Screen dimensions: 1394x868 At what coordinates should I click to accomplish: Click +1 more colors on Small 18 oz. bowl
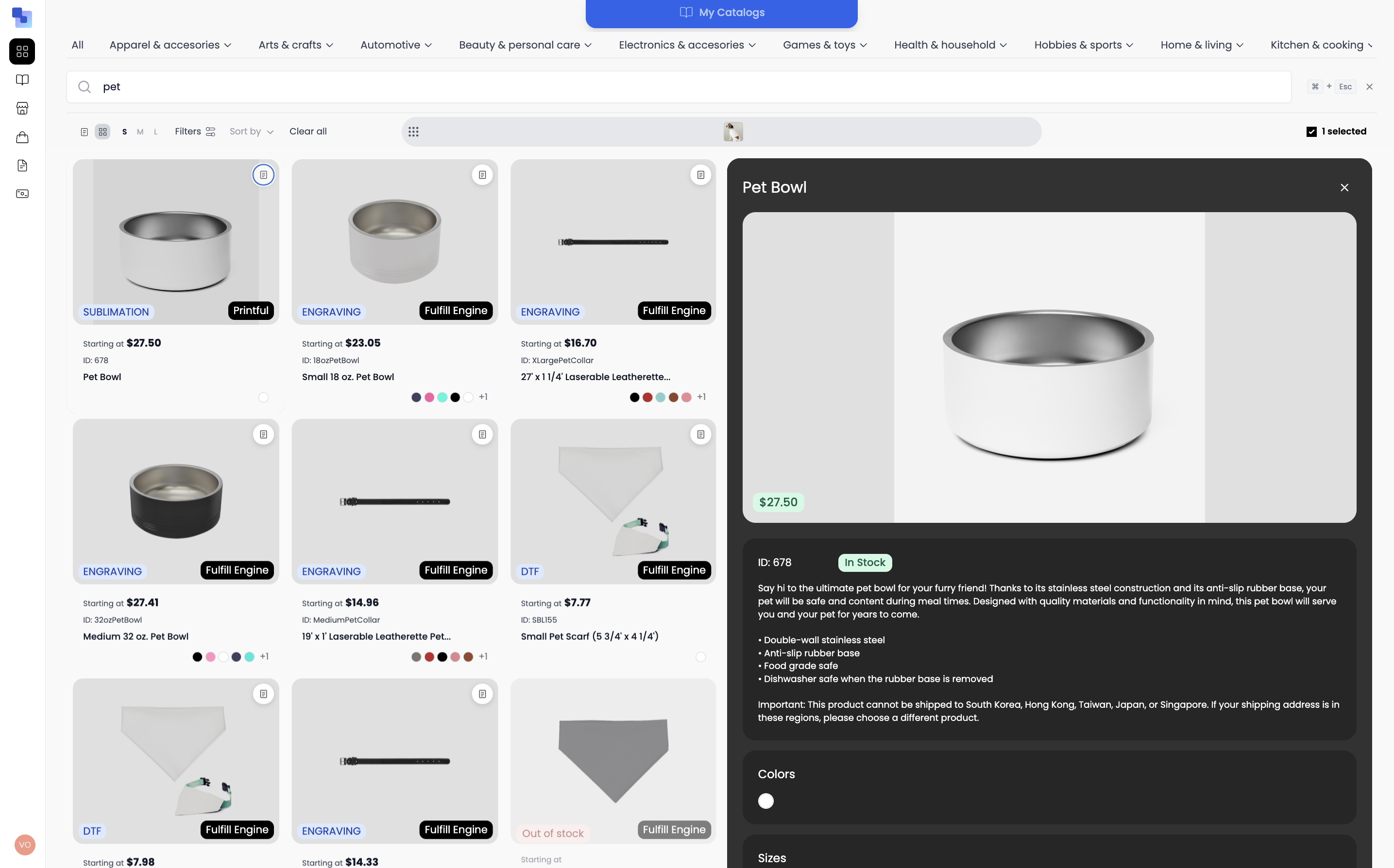(x=483, y=397)
